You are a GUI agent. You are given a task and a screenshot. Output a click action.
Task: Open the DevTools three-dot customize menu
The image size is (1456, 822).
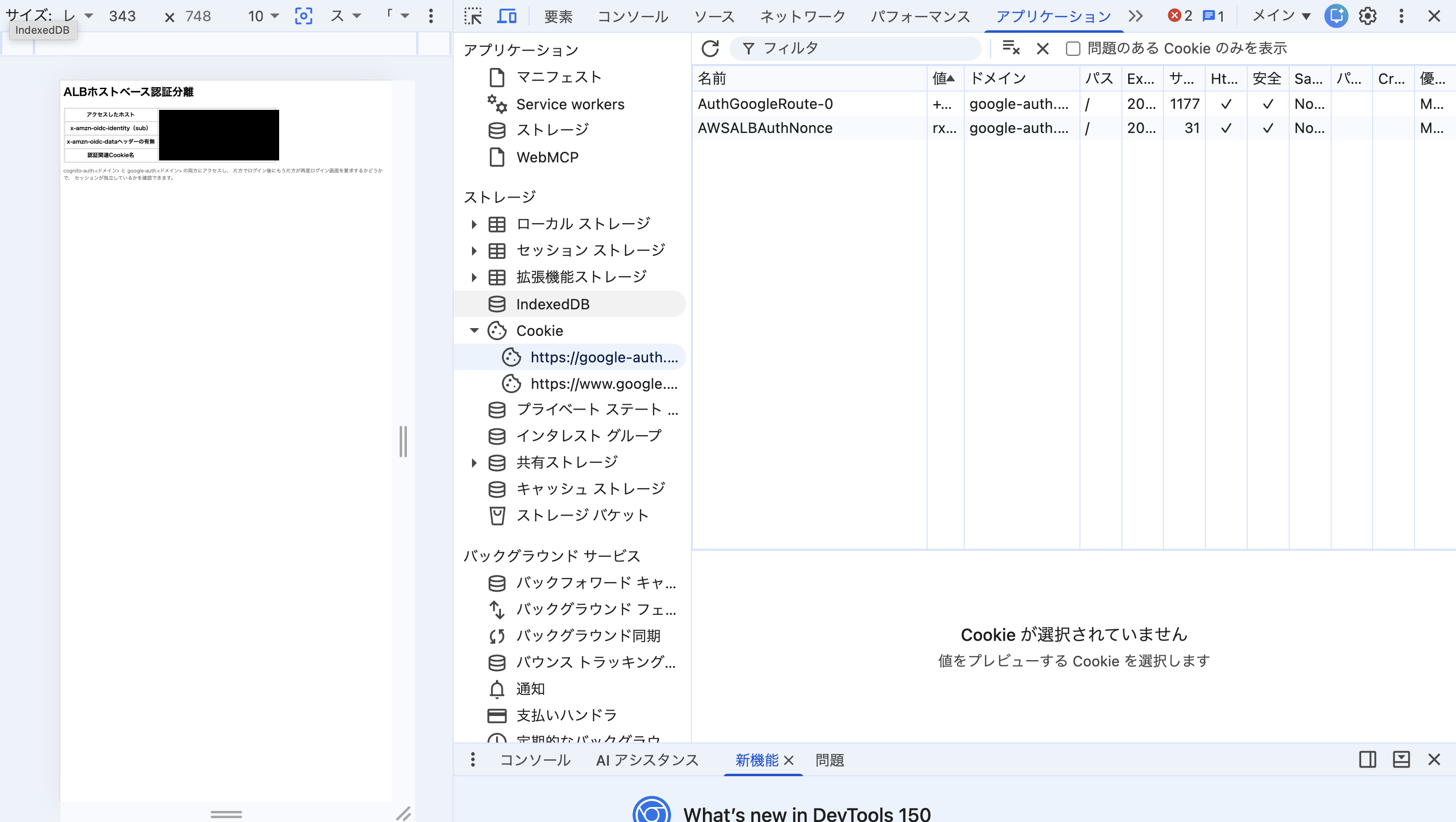pos(1401,16)
